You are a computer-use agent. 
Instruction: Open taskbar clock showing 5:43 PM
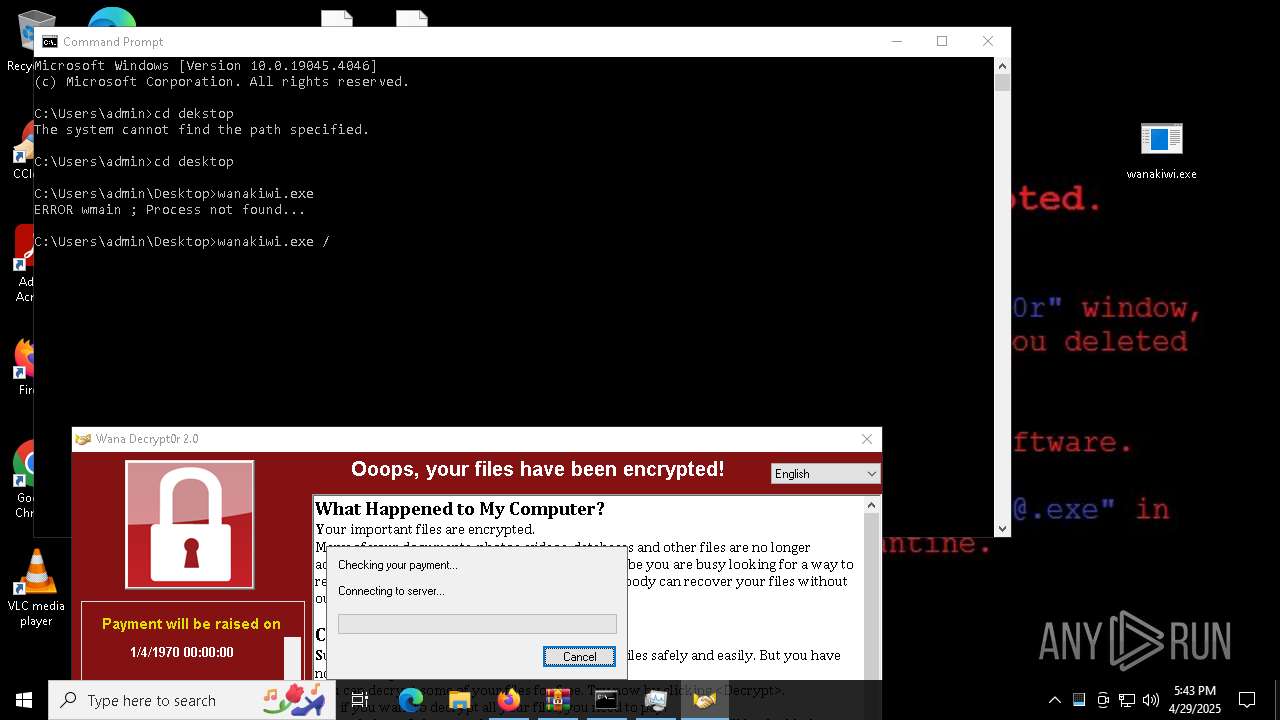1195,700
